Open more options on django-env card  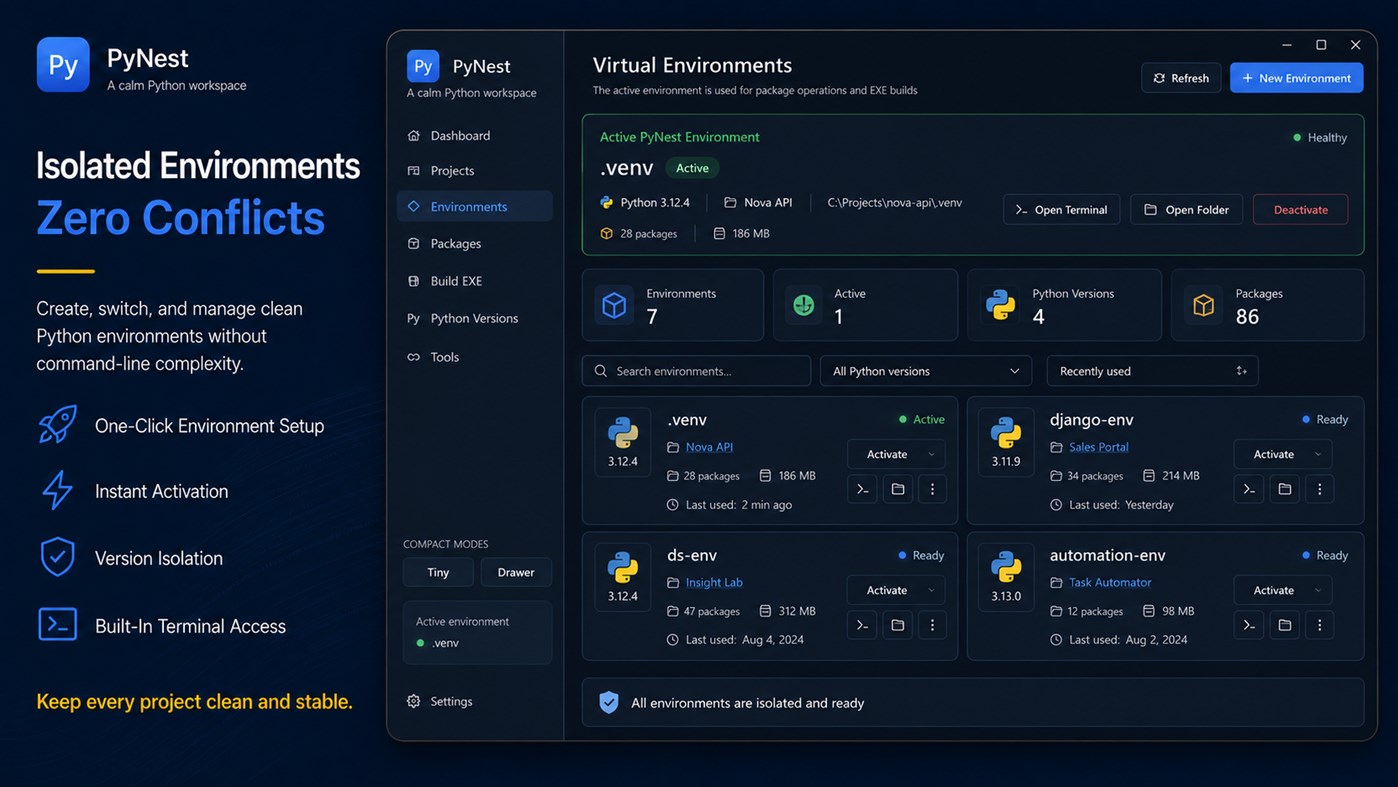coord(1320,489)
